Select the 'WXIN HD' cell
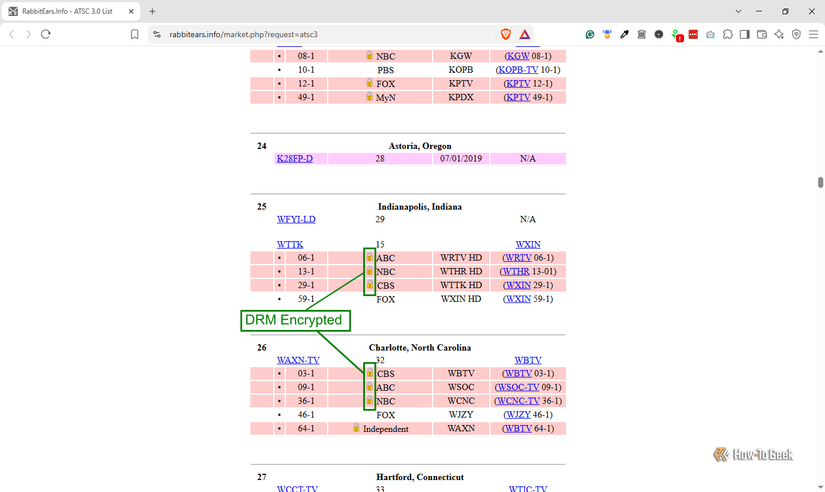The height and width of the screenshot is (492, 825). pos(461,299)
